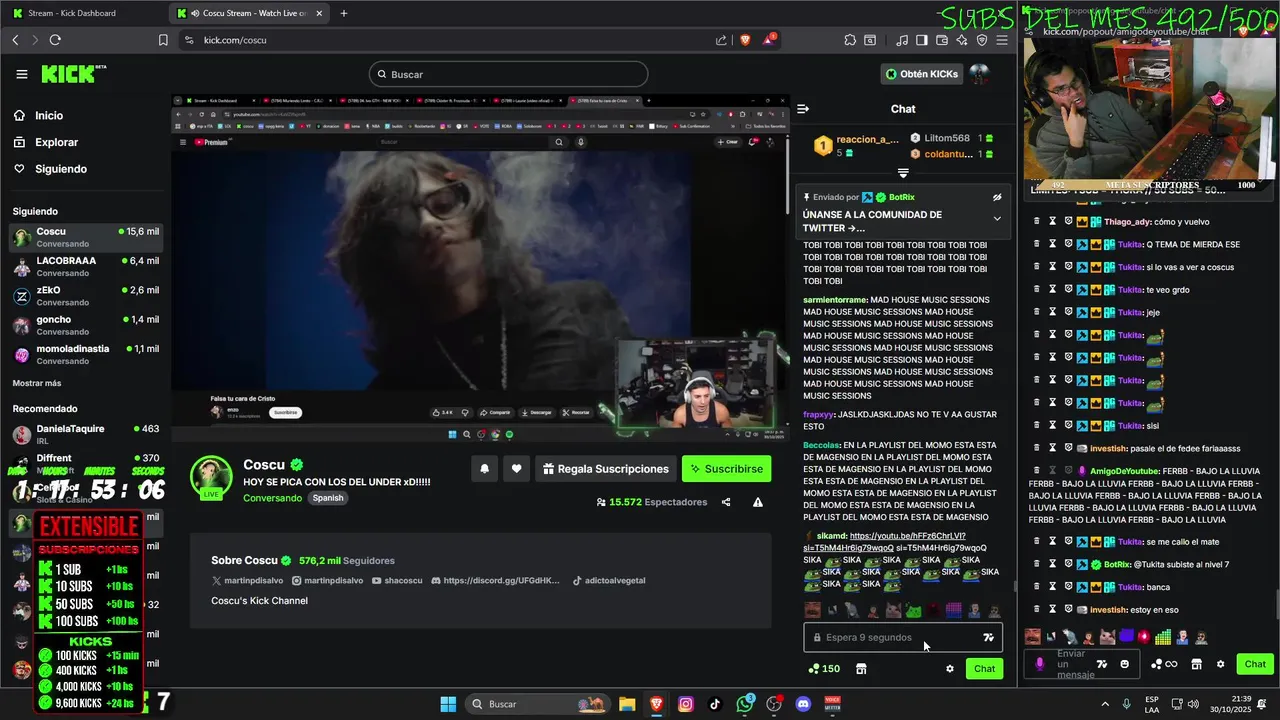
Task: Open Brave Leo AI sparkle icon
Action: point(962,40)
